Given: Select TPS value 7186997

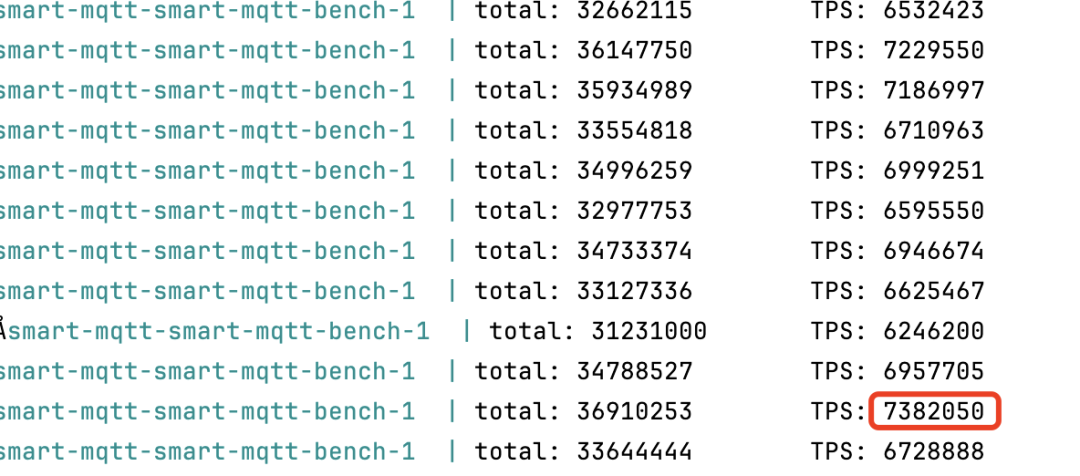Looking at the screenshot, I should [934, 91].
